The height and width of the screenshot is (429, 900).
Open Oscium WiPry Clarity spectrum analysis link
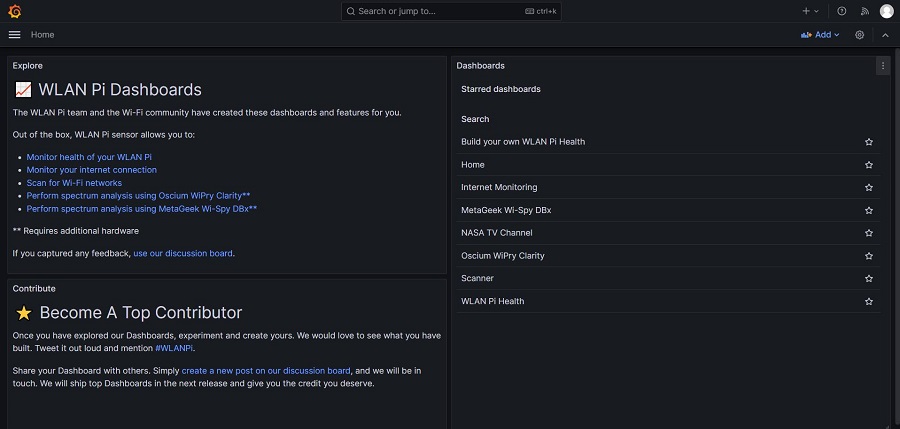tap(138, 196)
